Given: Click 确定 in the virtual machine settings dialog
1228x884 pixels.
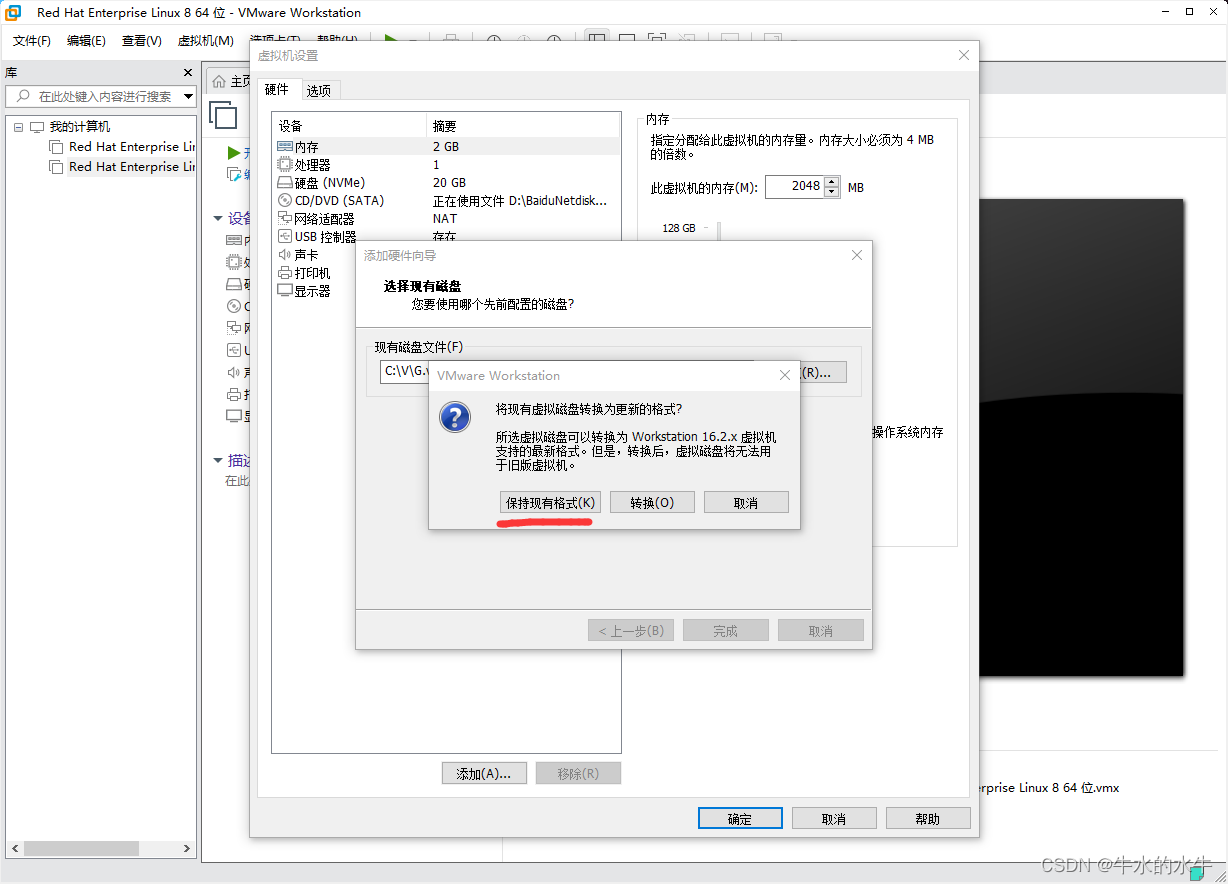Looking at the screenshot, I should [x=740, y=818].
